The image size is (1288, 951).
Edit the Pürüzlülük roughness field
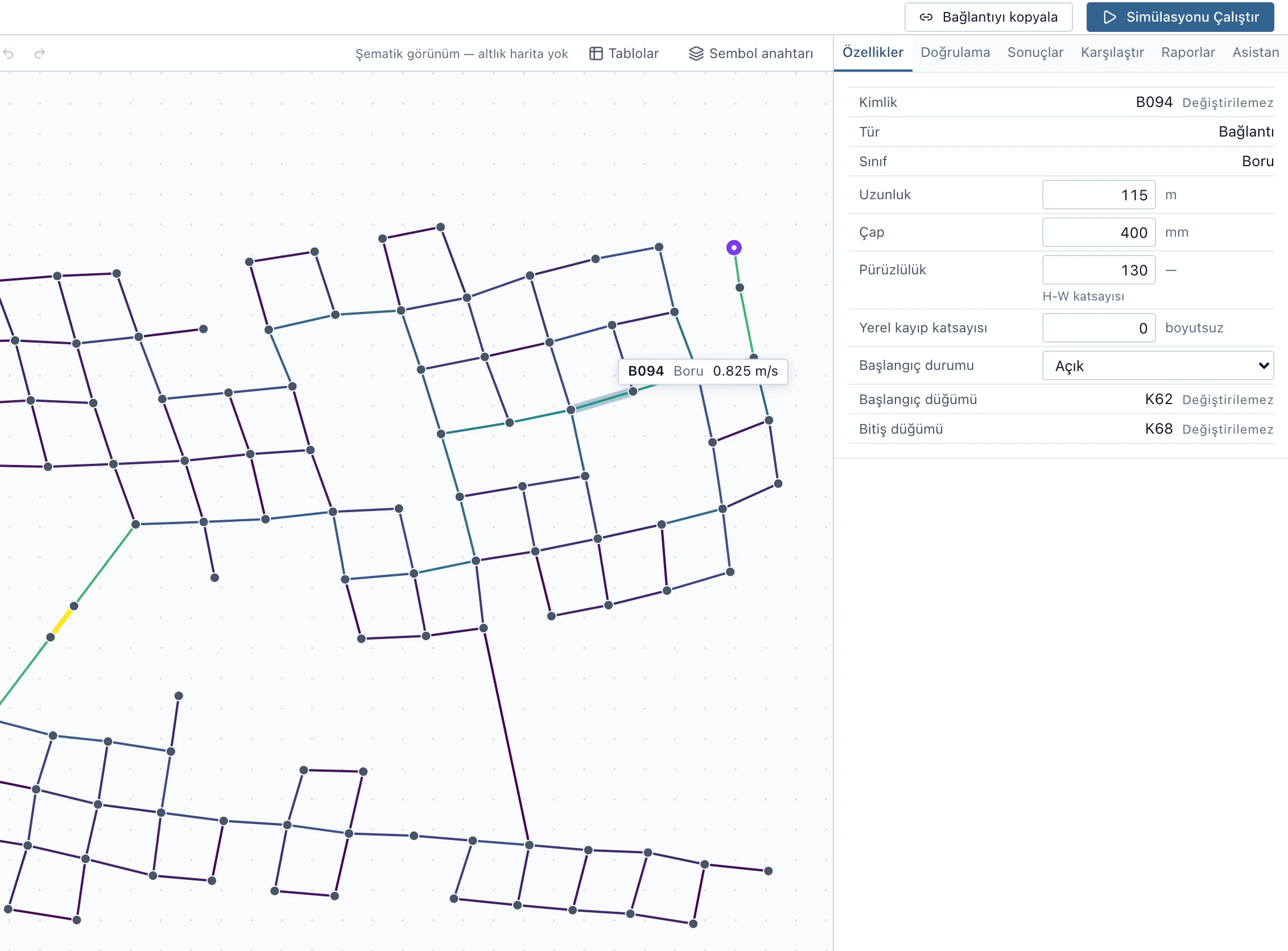click(x=1099, y=270)
